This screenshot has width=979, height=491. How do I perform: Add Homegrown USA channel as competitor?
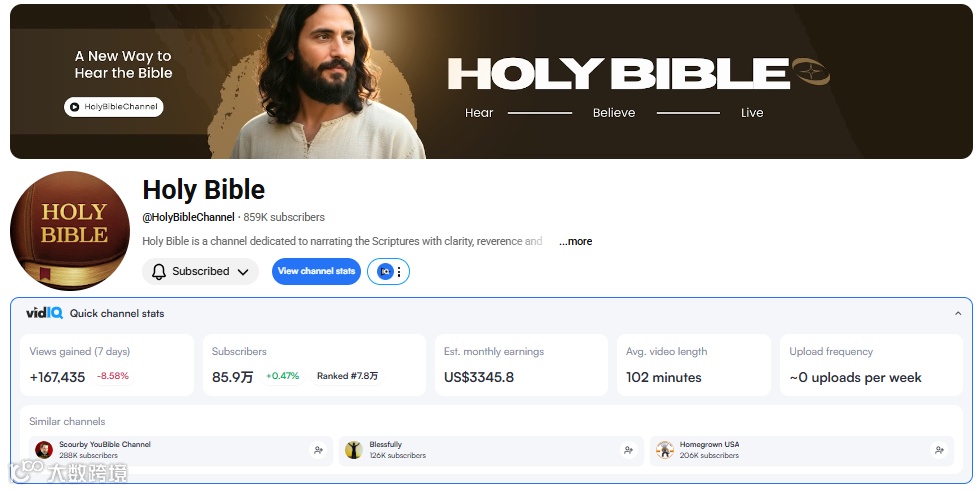click(938, 450)
